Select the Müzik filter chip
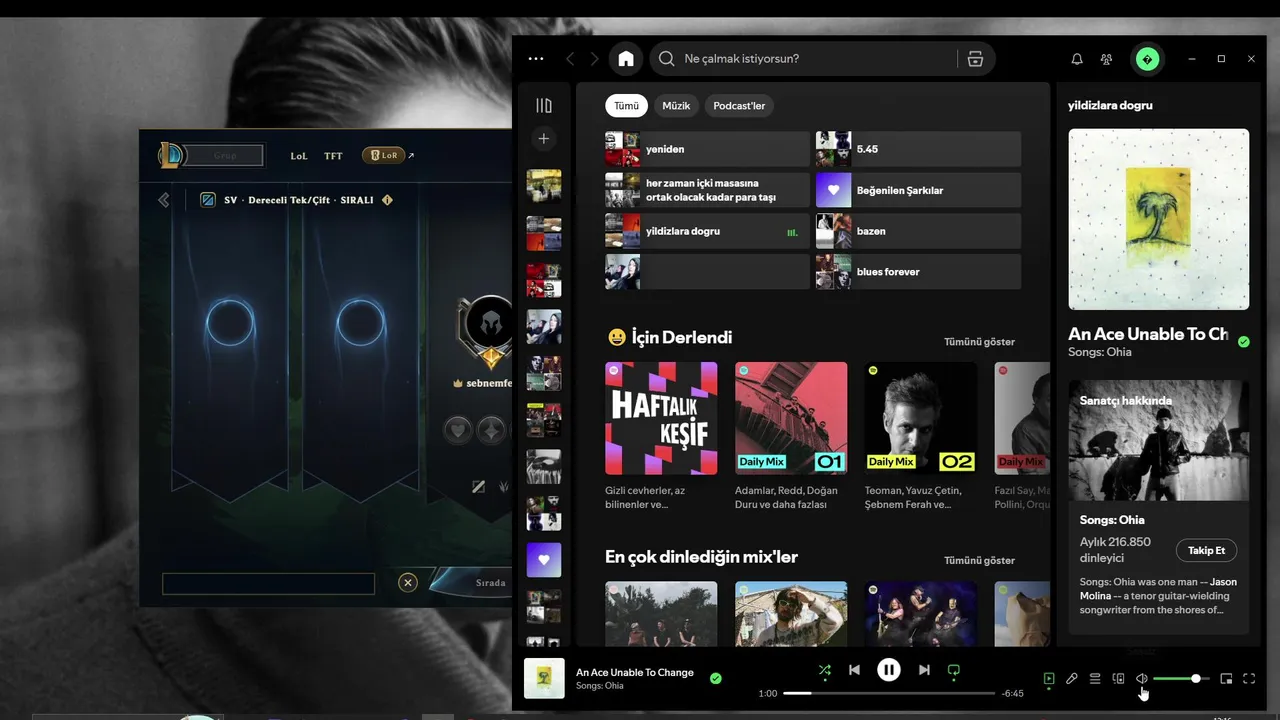This screenshot has width=1280, height=720. pyautogui.click(x=676, y=106)
